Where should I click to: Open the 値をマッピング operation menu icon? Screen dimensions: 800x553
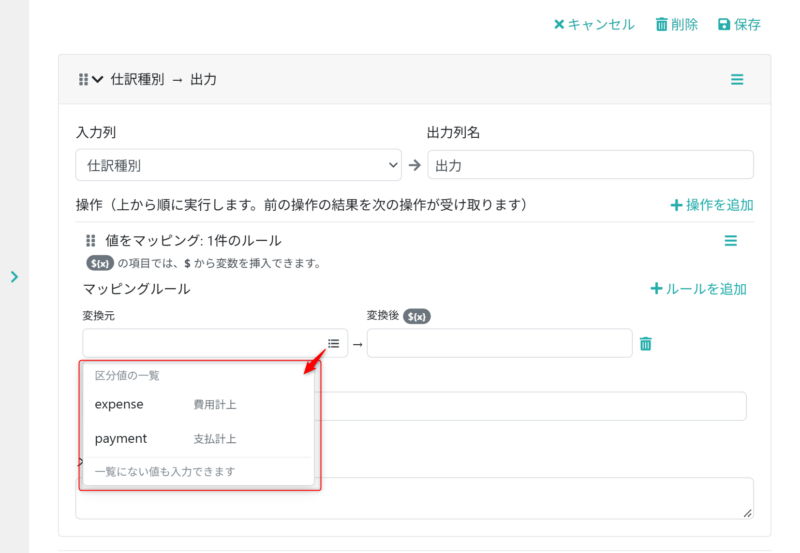(731, 241)
